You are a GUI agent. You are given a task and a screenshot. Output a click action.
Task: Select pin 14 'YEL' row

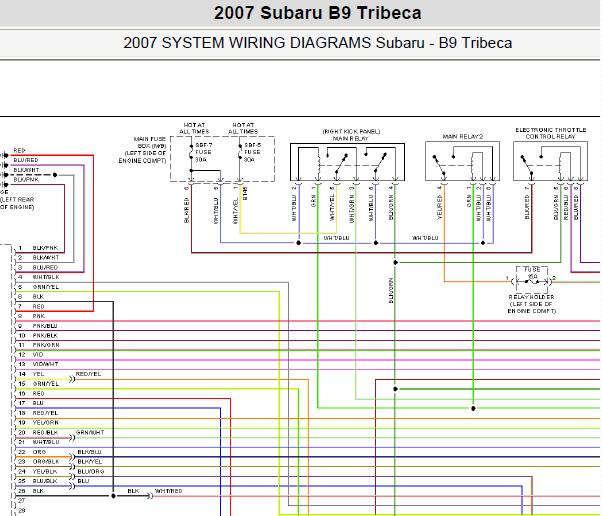pos(31,374)
